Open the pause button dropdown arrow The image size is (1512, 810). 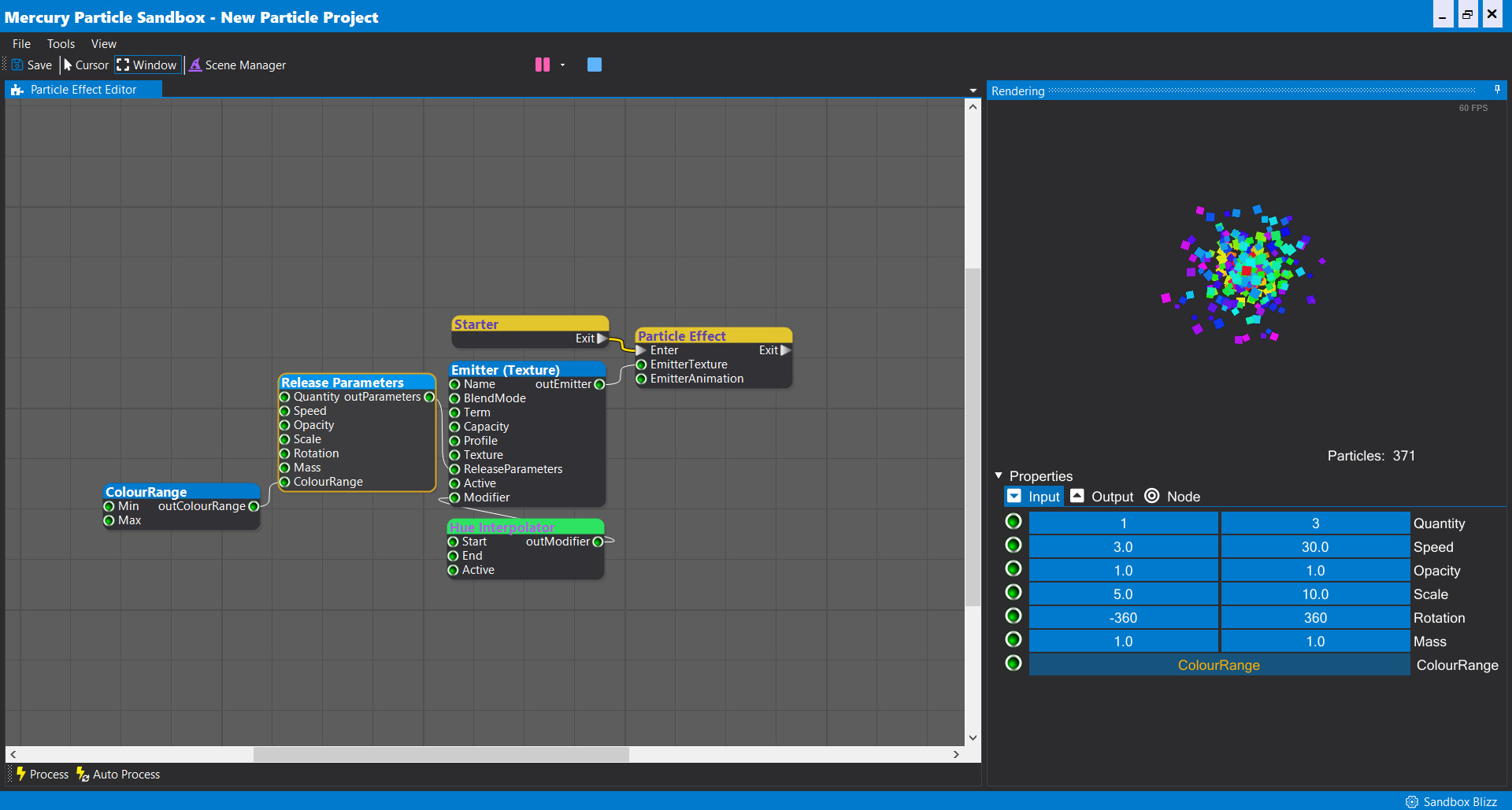coord(562,65)
